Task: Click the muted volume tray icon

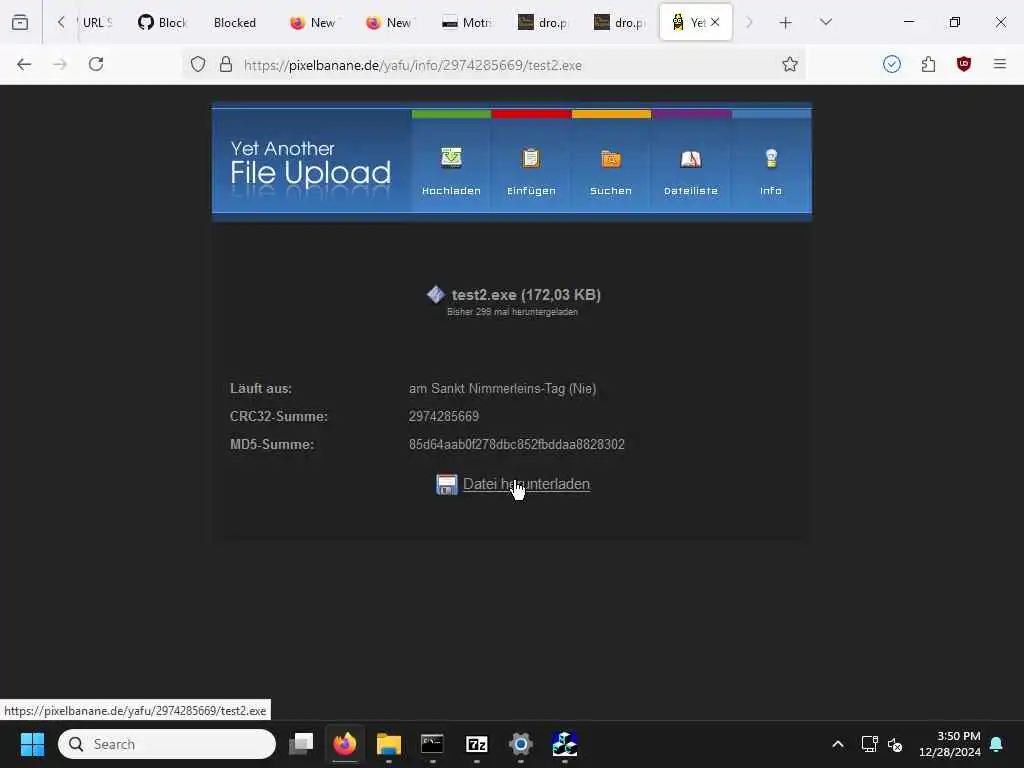Action: tap(895, 744)
